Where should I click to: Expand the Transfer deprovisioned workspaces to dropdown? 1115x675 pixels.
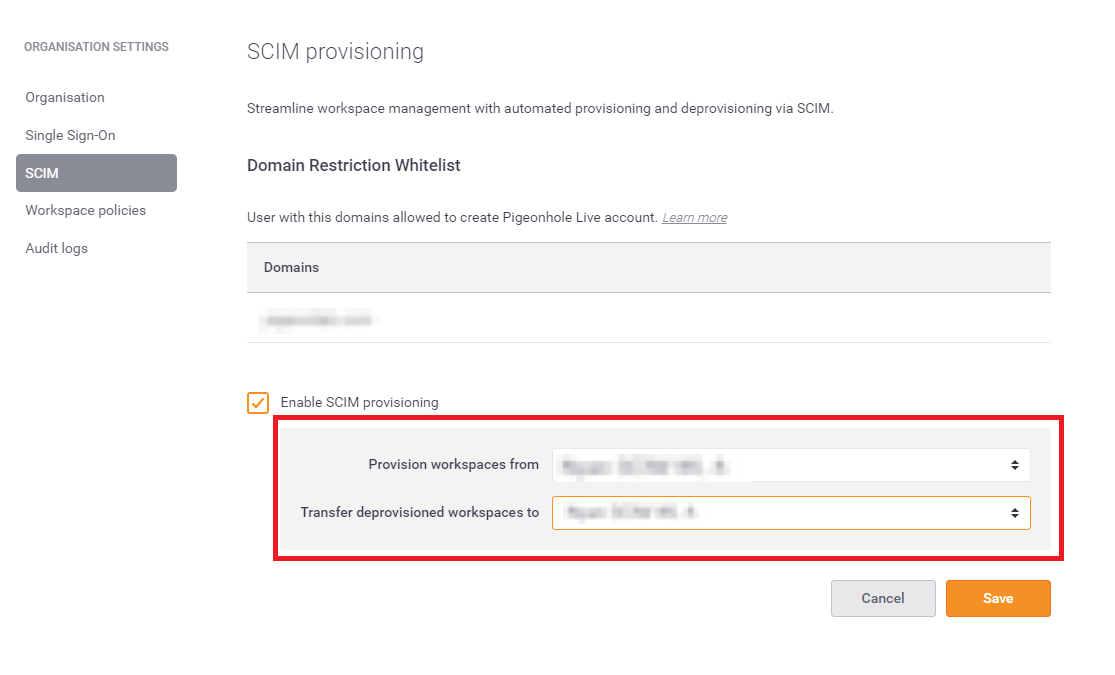click(791, 513)
